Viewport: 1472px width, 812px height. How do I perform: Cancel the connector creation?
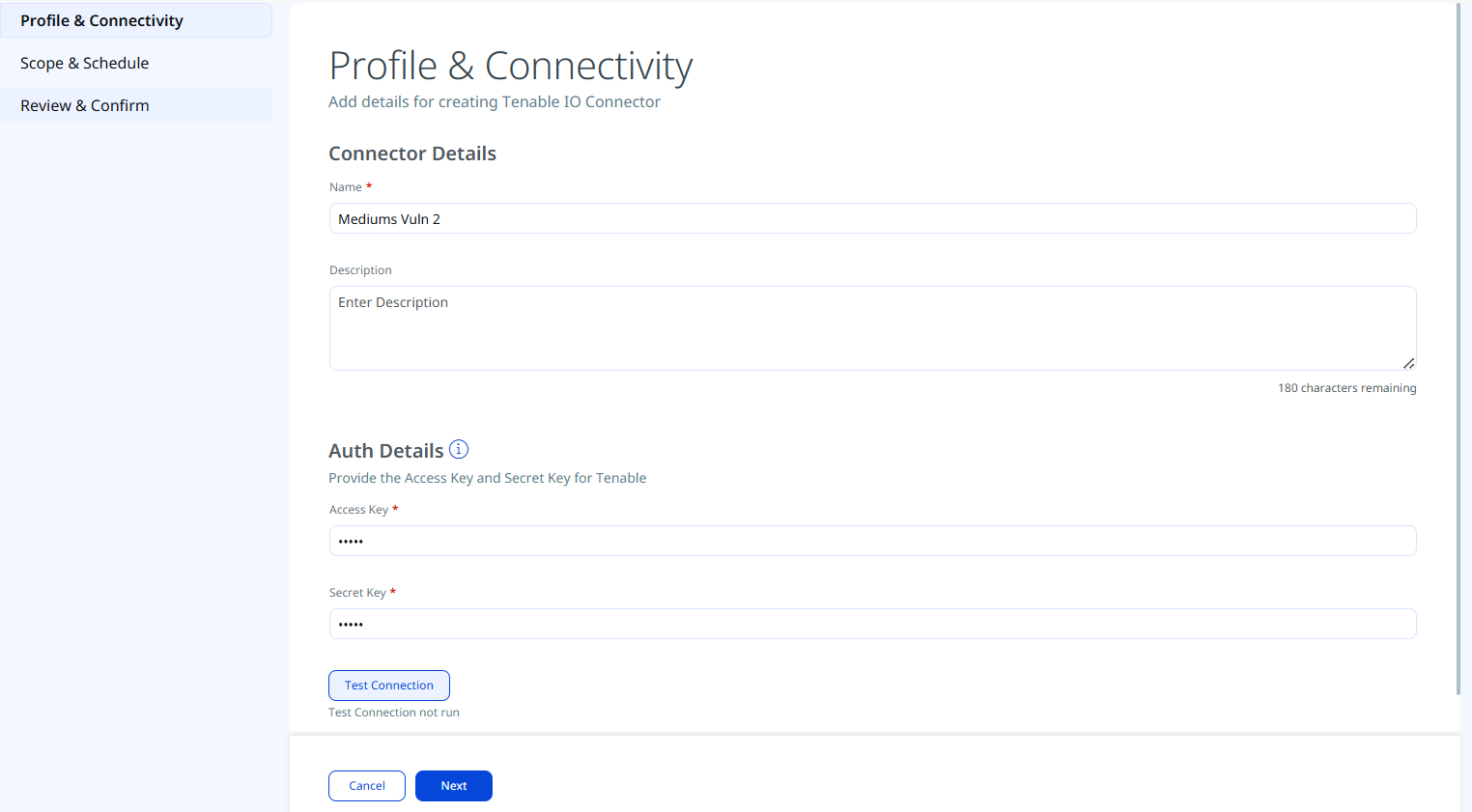point(367,786)
